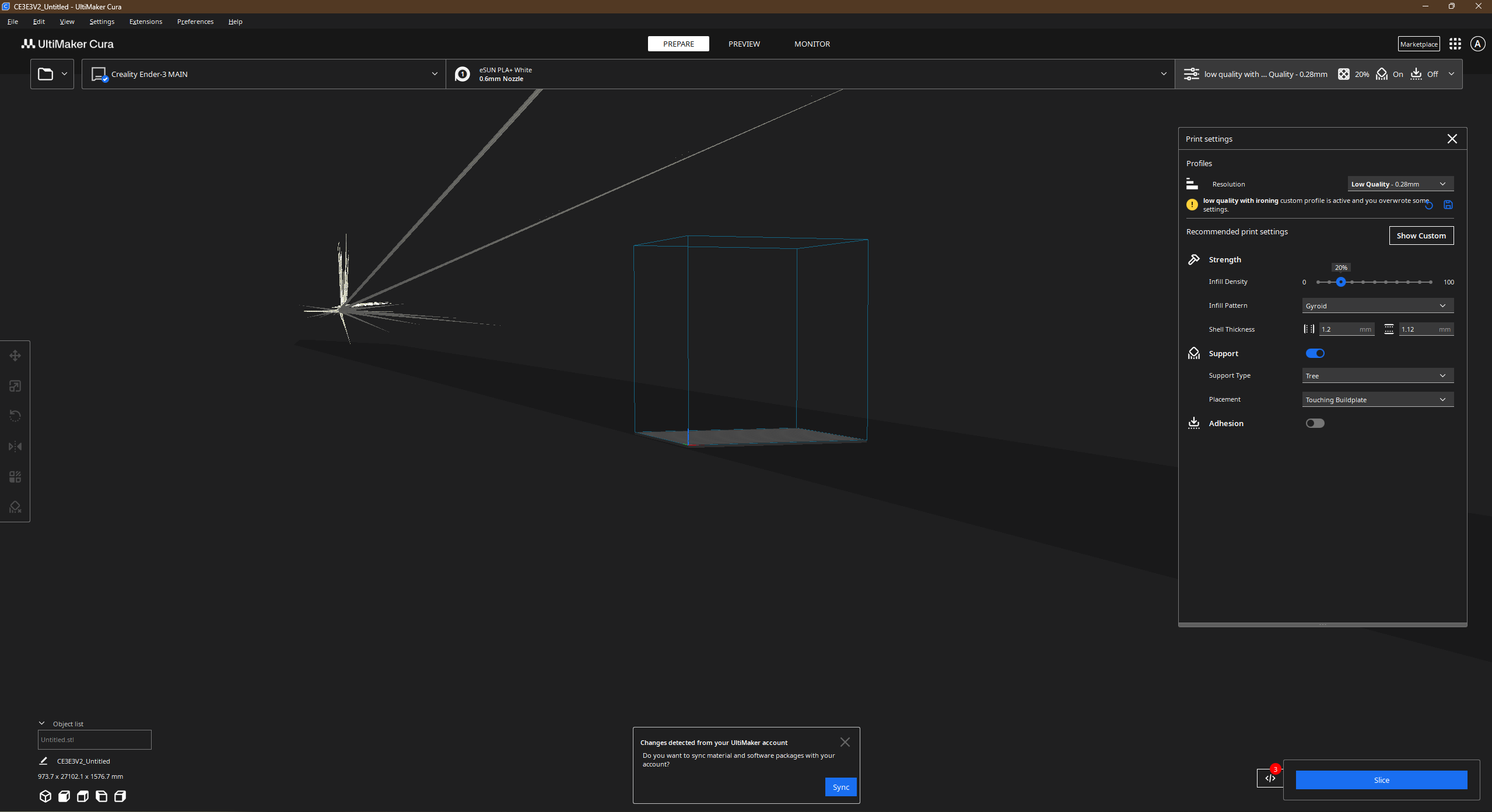Open the Extensions menu

(x=146, y=22)
